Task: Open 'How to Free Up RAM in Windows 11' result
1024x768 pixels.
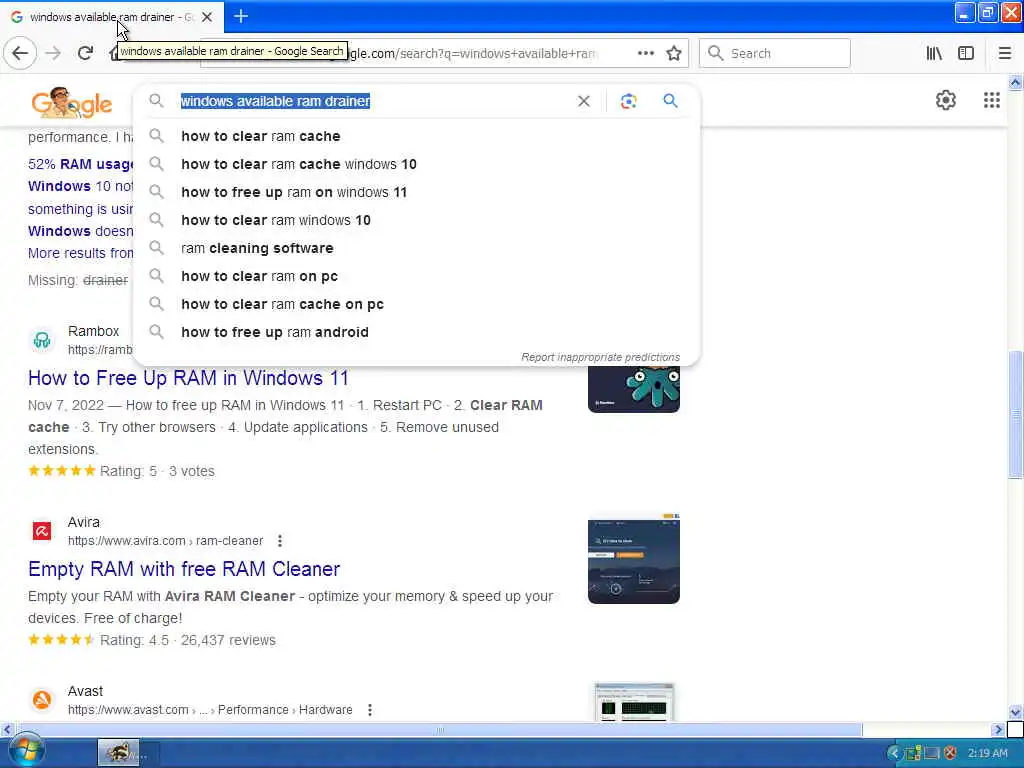Action: pos(188,378)
